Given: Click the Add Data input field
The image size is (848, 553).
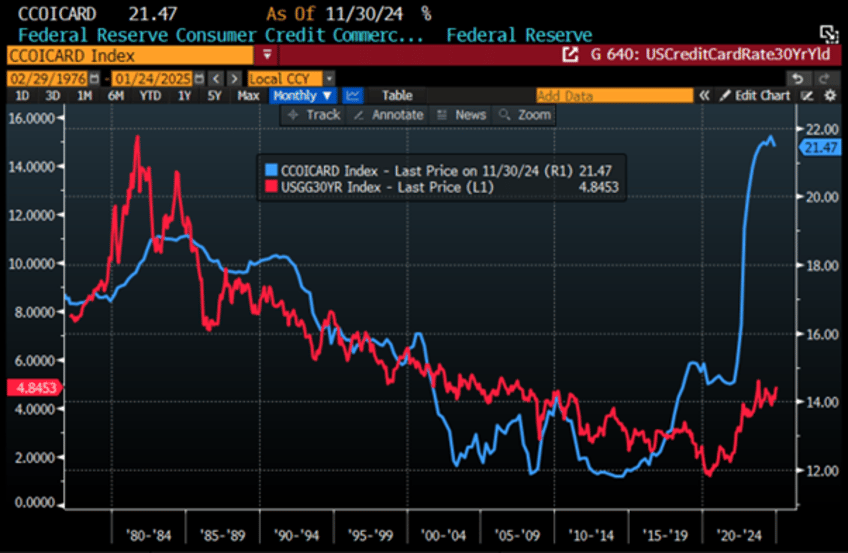Looking at the screenshot, I should click(x=614, y=96).
